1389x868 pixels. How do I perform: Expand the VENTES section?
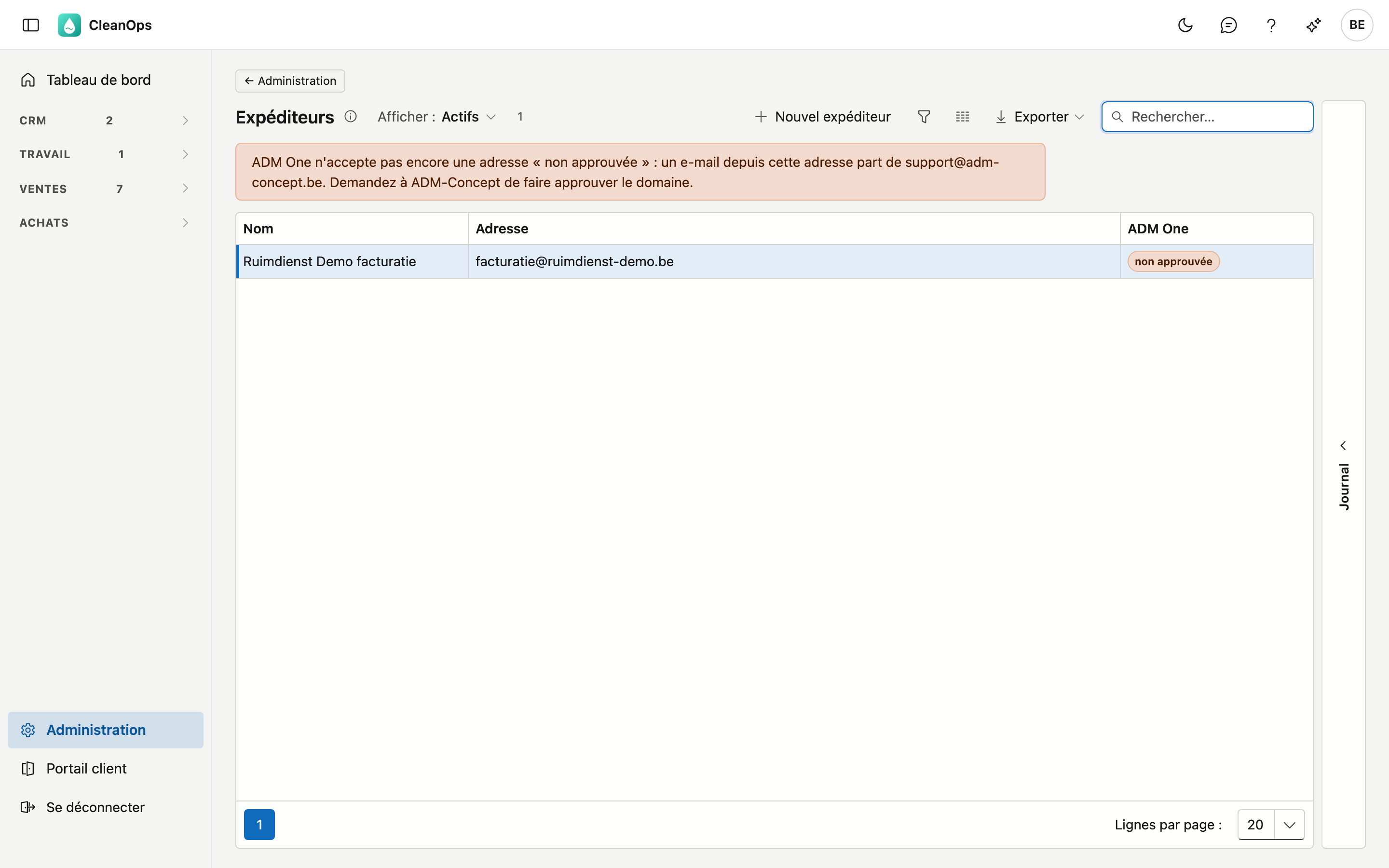click(105, 188)
